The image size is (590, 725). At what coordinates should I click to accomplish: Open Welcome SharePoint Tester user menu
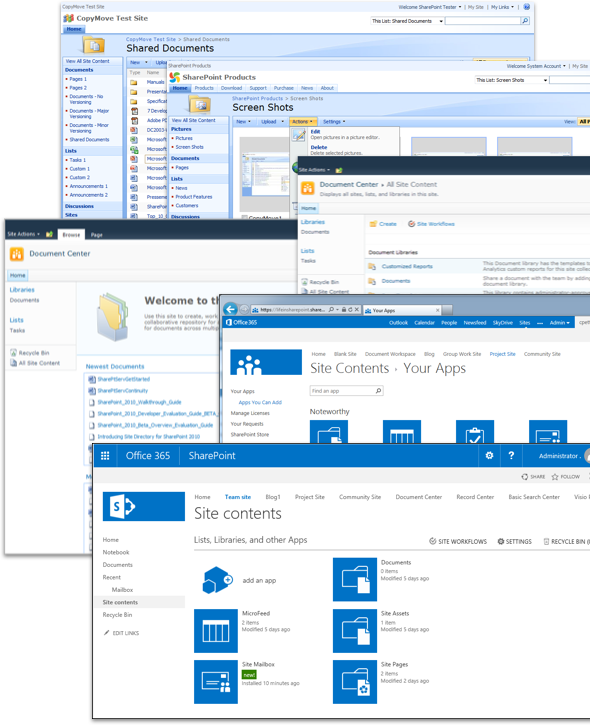(x=430, y=7)
